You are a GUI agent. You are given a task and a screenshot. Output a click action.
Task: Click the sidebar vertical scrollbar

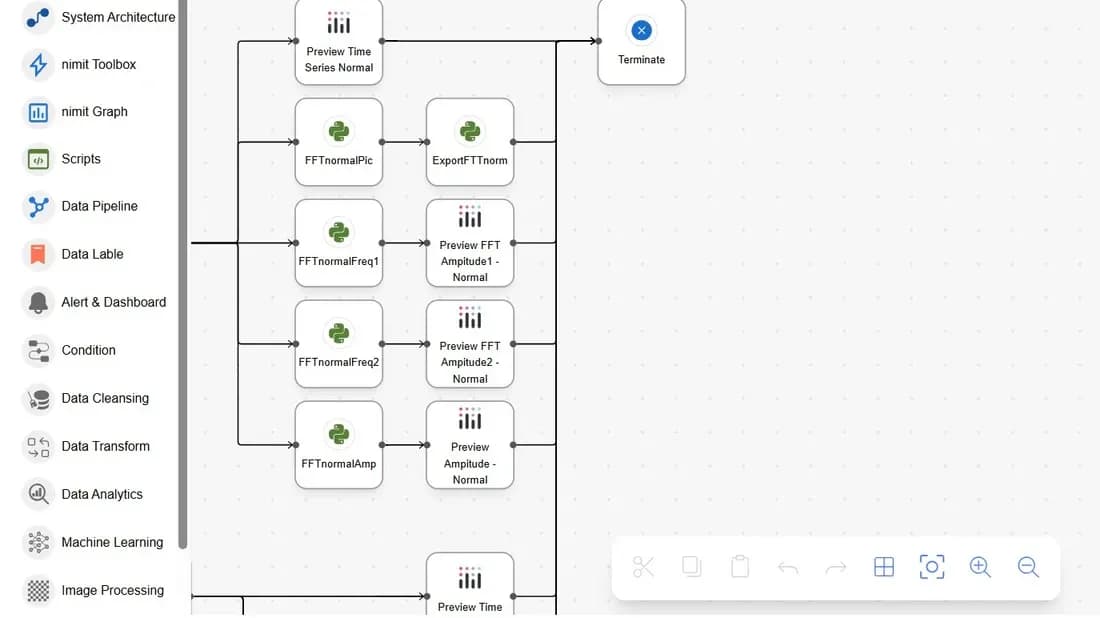pyautogui.click(x=182, y=274)
